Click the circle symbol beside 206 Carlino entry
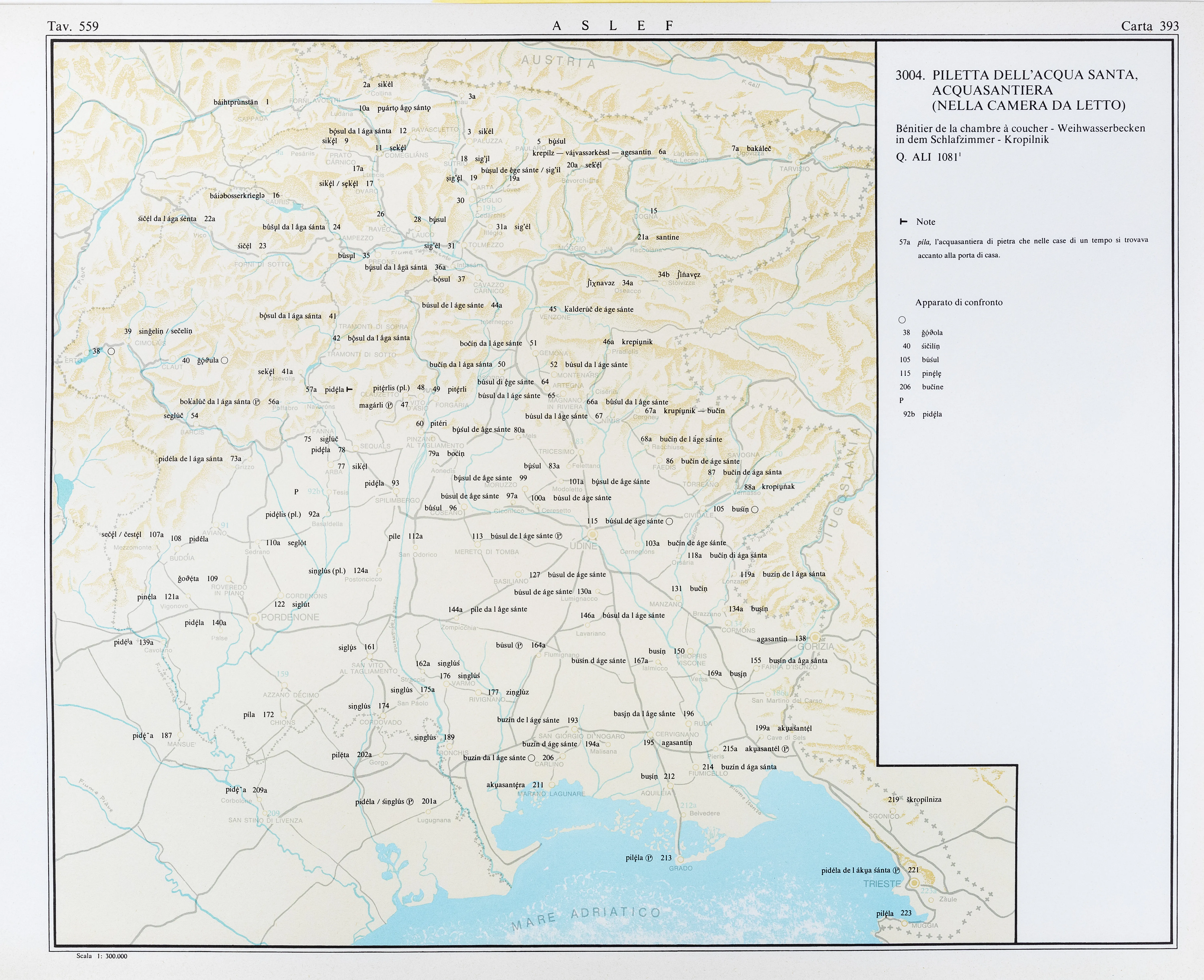This screenshot has width=1204, height=980. pyautogui.click(x=531, y=758)
